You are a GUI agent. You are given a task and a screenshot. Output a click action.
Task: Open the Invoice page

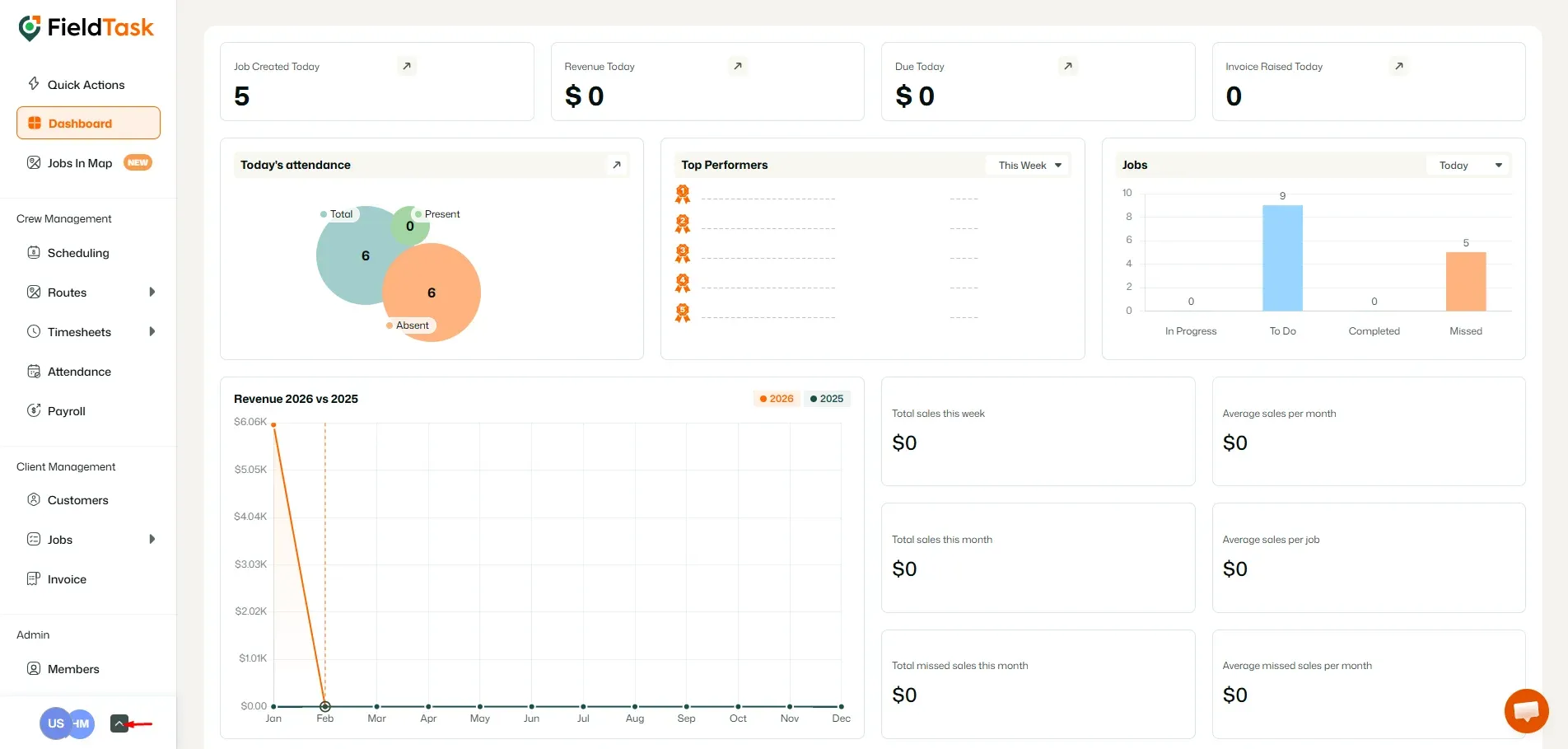67,579
